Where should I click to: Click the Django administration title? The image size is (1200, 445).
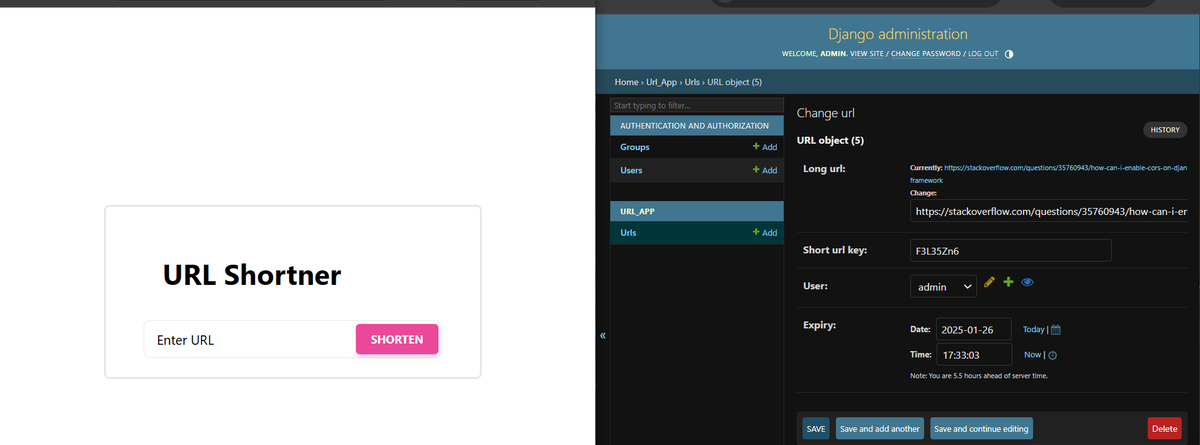pos(898,34)
